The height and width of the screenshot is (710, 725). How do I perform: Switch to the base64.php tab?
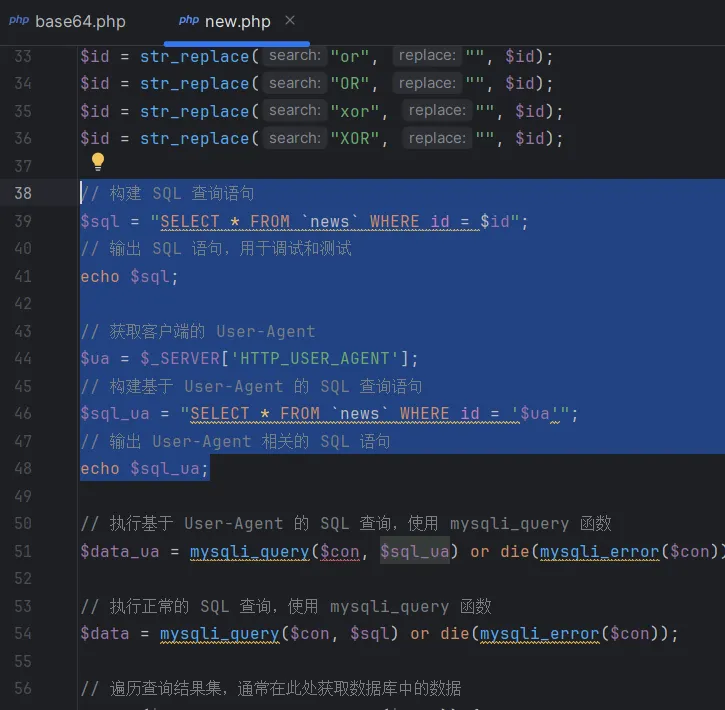[80, 21]
